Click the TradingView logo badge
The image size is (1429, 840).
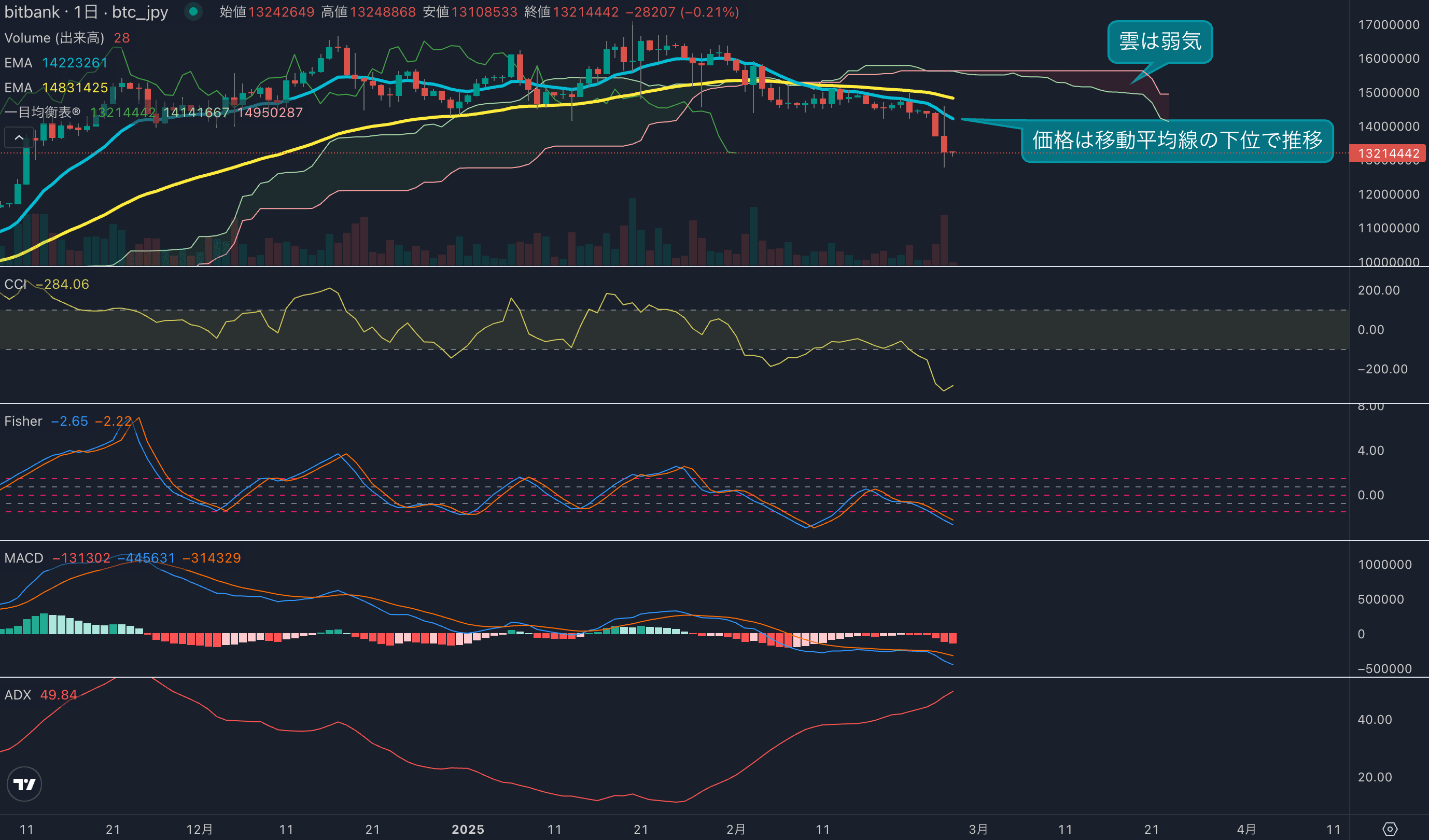(24, 784)
